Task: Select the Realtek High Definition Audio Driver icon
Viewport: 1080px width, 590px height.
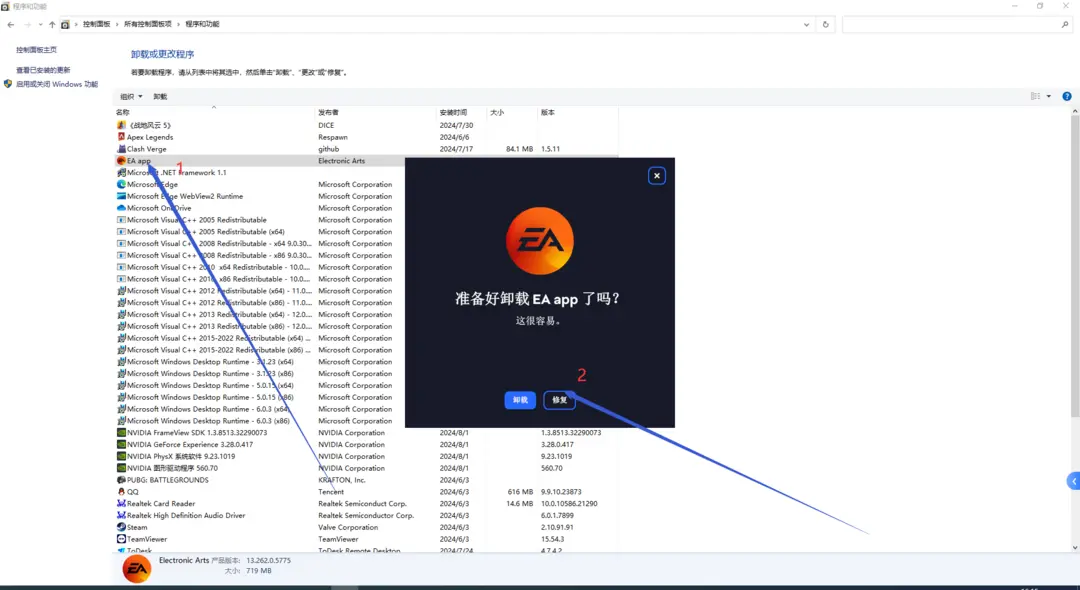Action: [121, 515]
